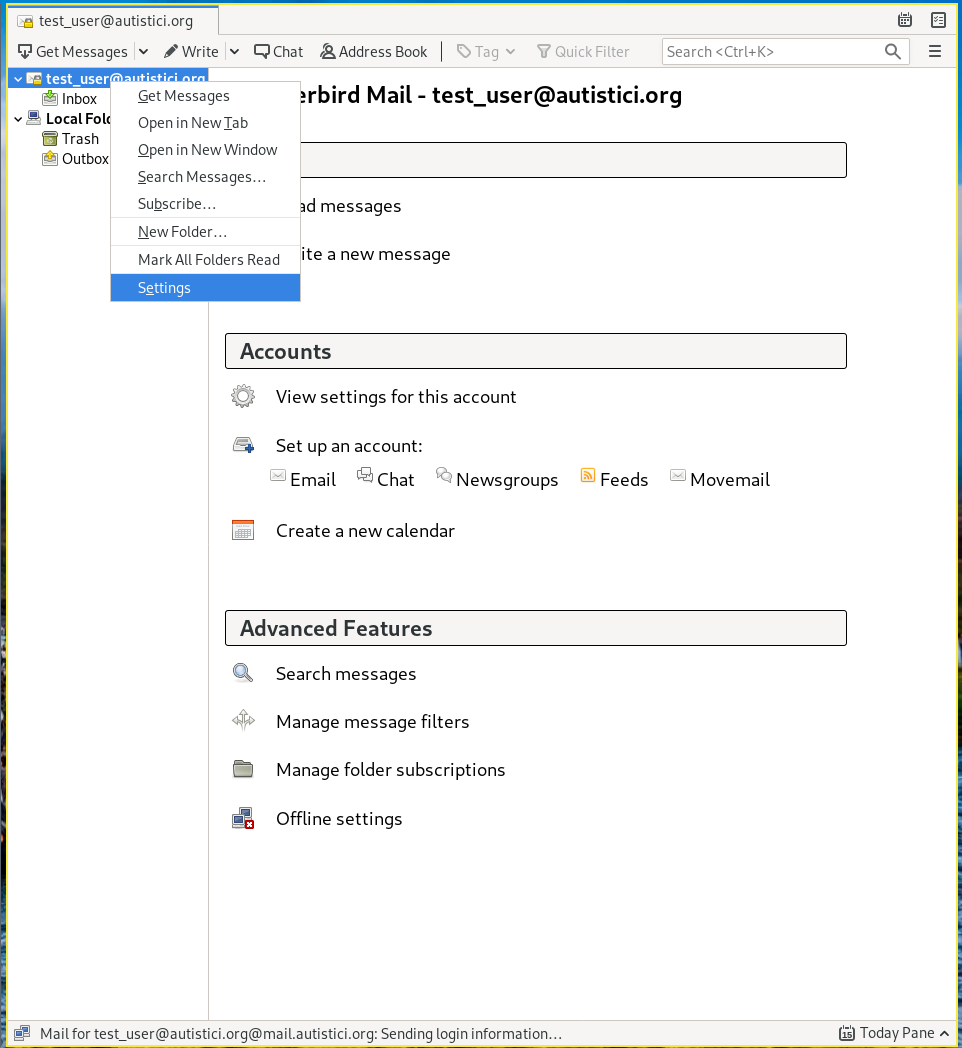Open Manage message filters
This screenshot has height=1048, width=962.
point(372,722)
